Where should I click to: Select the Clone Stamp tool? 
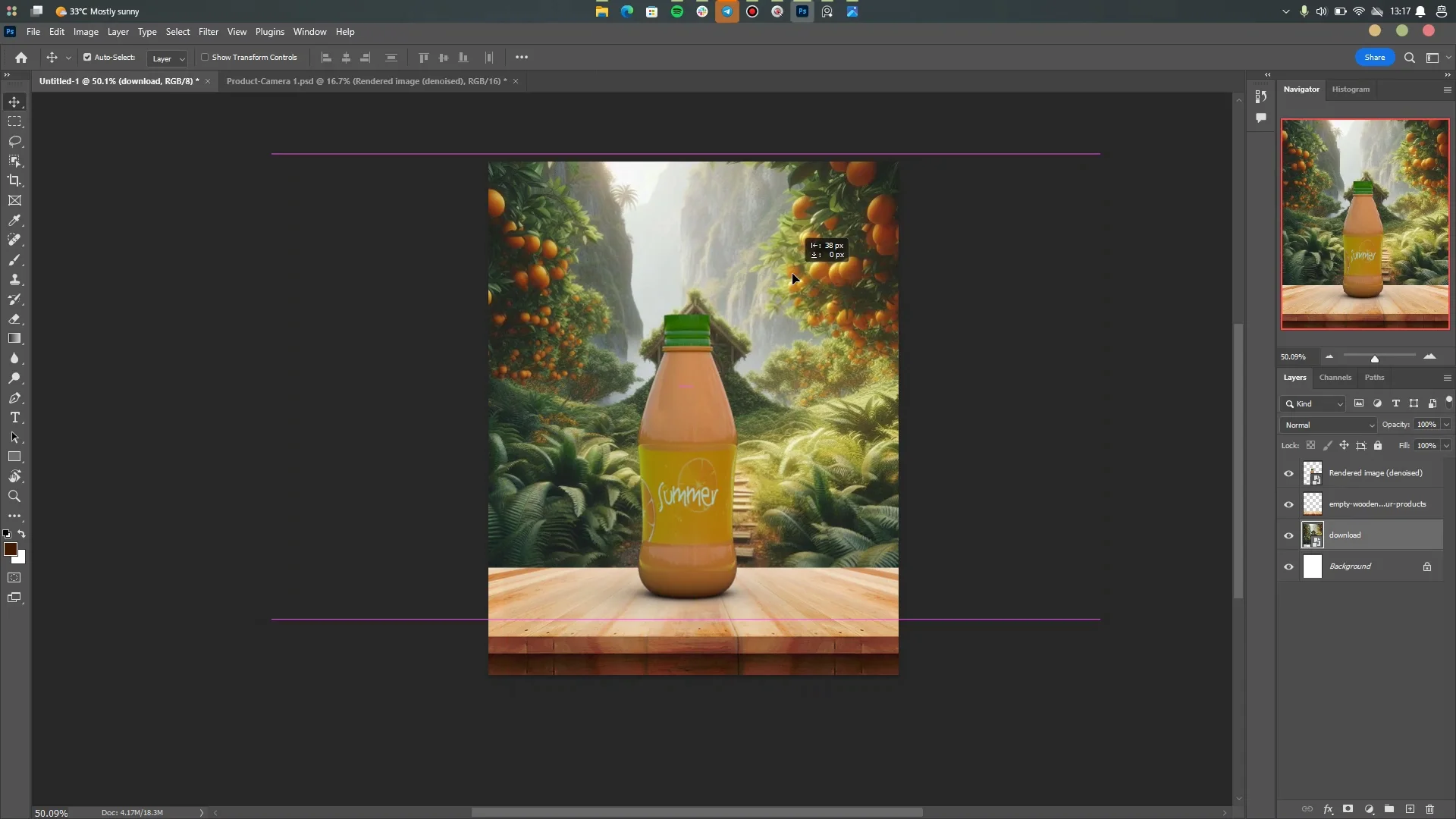click(x=14, y=279)
